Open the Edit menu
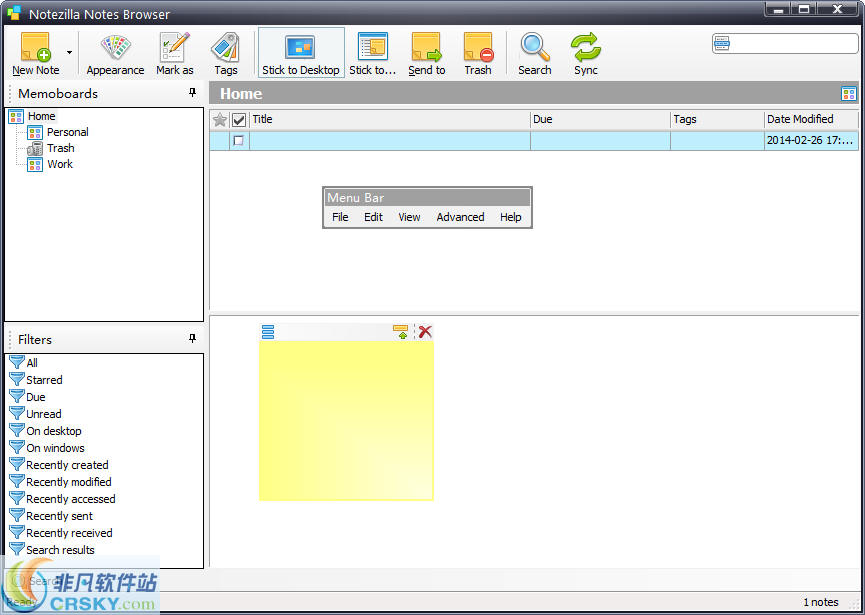 coord(373,217)
